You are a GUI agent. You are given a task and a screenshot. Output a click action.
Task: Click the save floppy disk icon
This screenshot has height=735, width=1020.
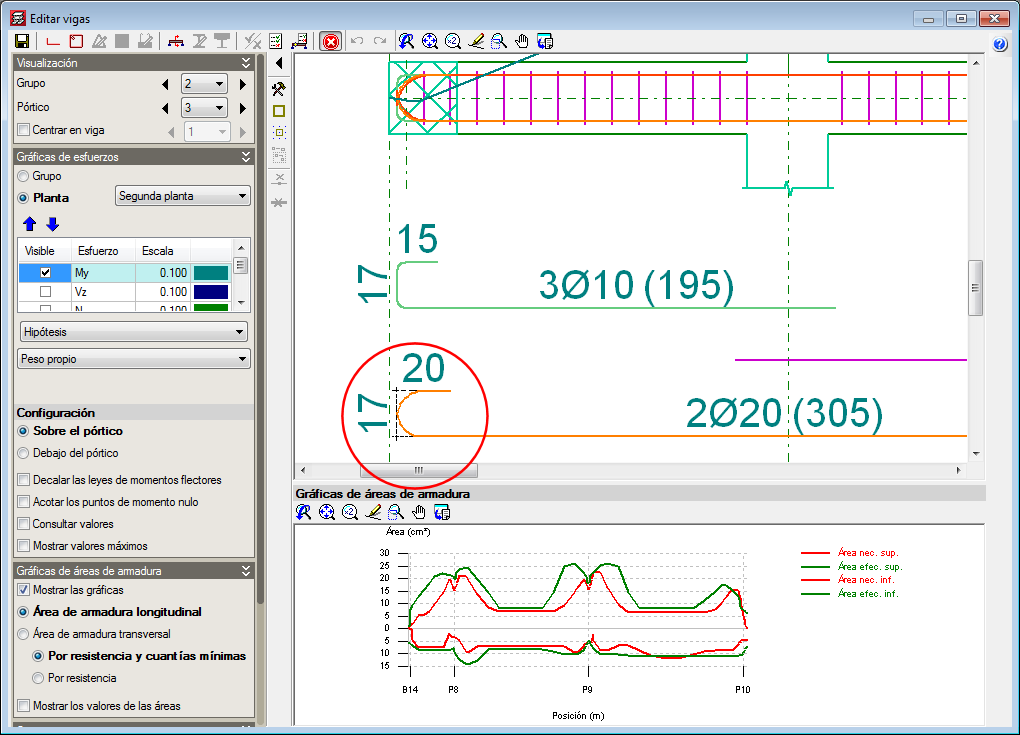[21, 41]
